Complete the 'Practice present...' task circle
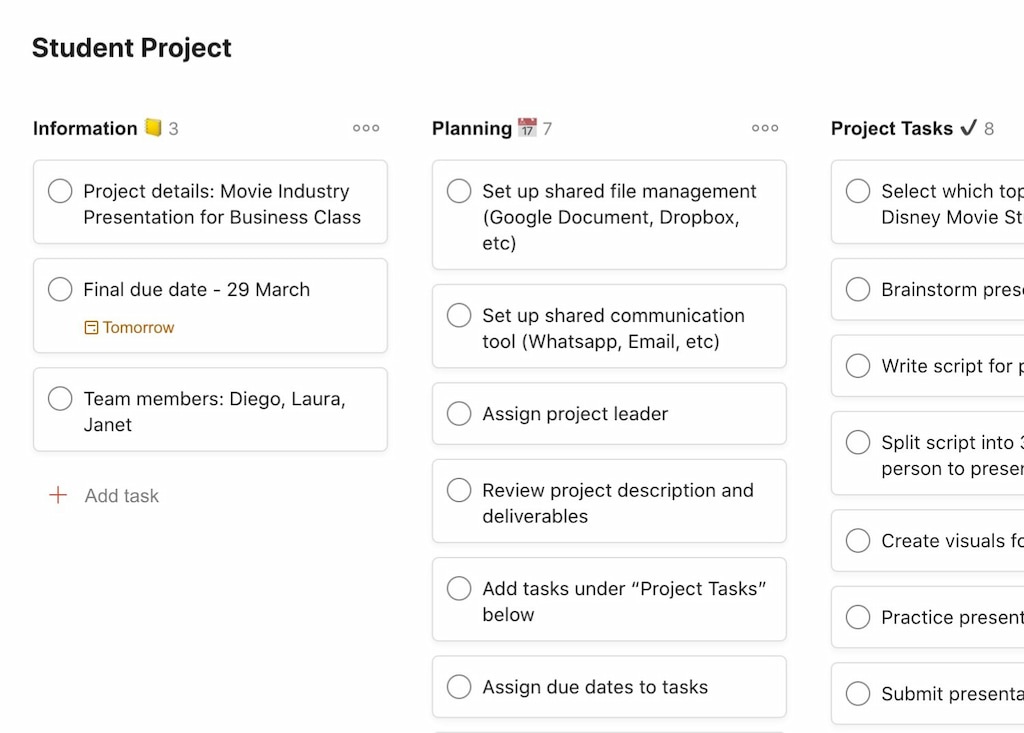The height and width of the screenshot is (733, 1024). click(x=858, y=617)
